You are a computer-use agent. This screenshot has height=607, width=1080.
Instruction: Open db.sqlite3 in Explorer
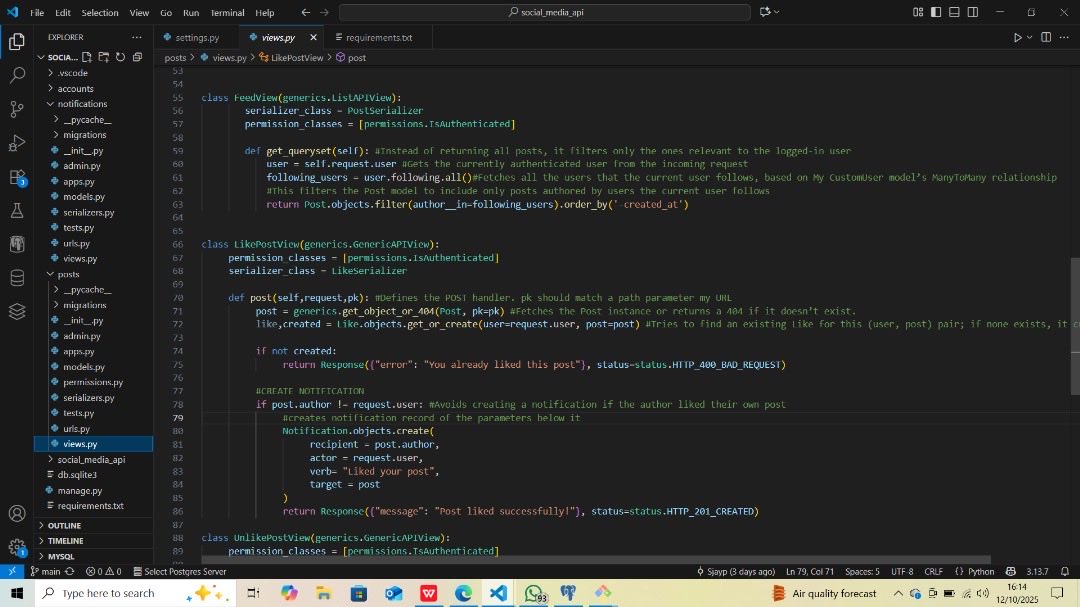76,475
